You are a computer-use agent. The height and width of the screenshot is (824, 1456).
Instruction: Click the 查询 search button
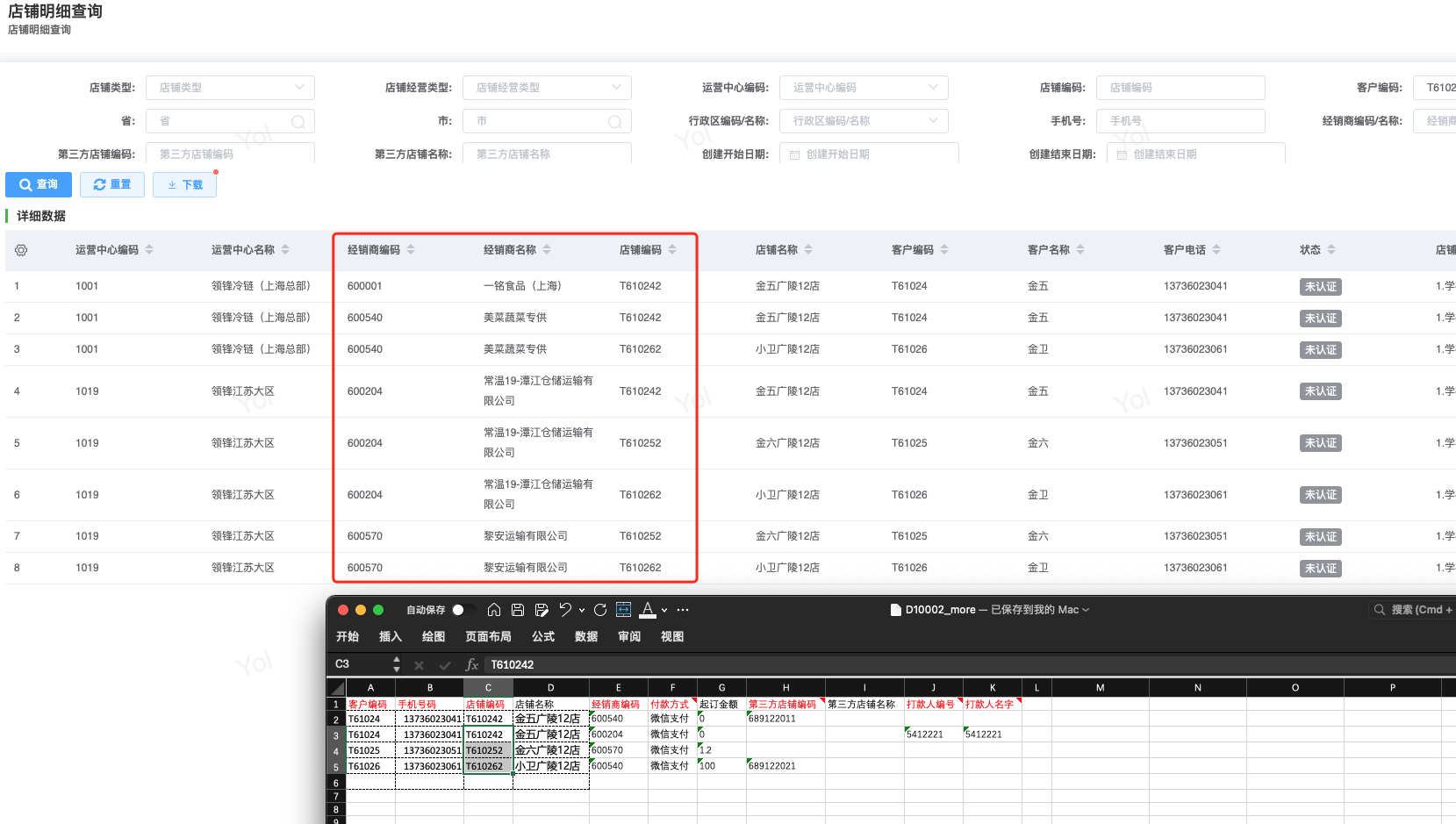point(39,184)
